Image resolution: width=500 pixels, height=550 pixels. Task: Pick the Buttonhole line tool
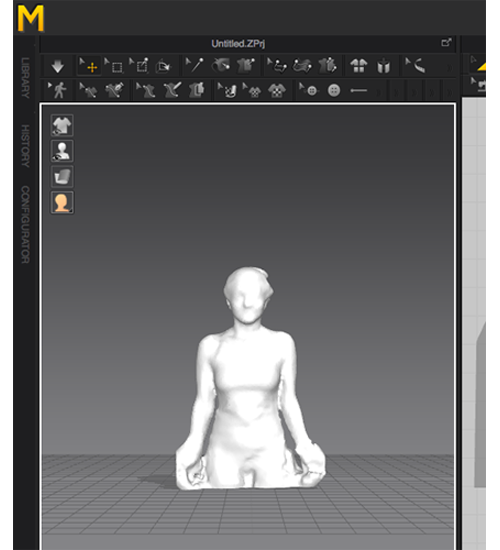tap(359, 90)
